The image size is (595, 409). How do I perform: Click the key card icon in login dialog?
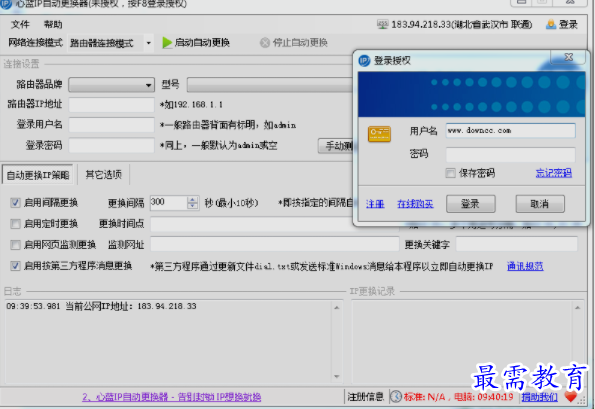click(x=379, y=134)
